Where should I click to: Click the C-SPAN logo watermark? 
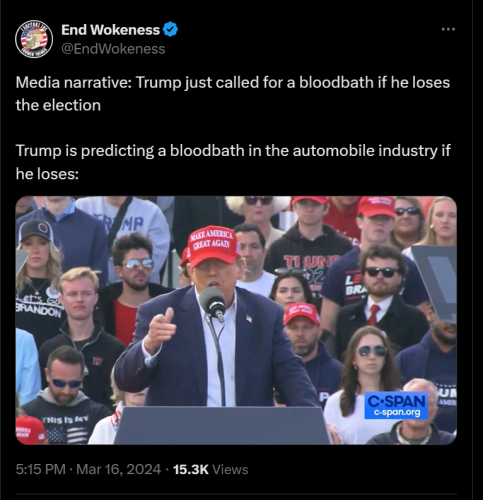coord(396,402)
